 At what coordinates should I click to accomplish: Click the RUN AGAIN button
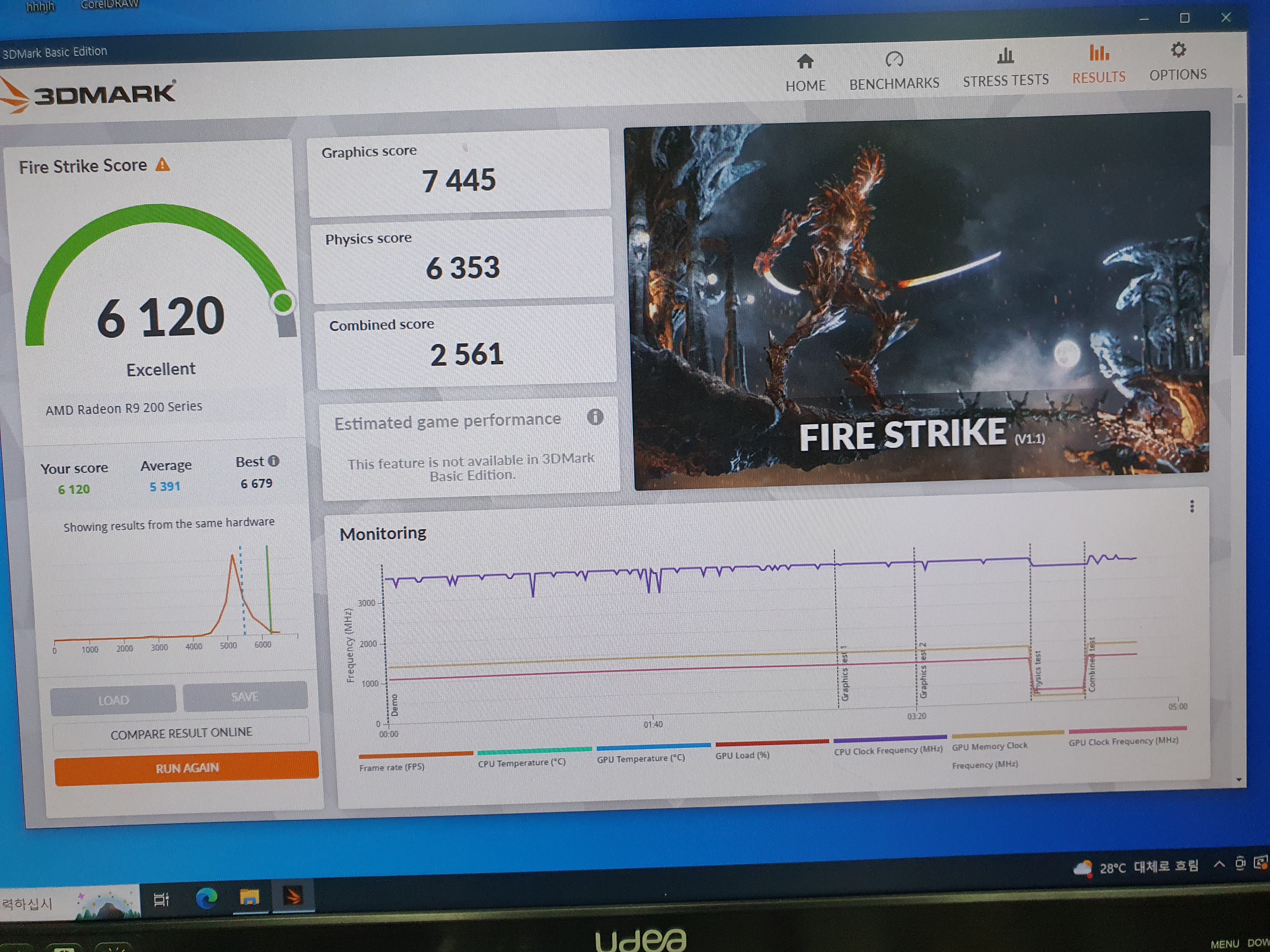coord(186,768)
